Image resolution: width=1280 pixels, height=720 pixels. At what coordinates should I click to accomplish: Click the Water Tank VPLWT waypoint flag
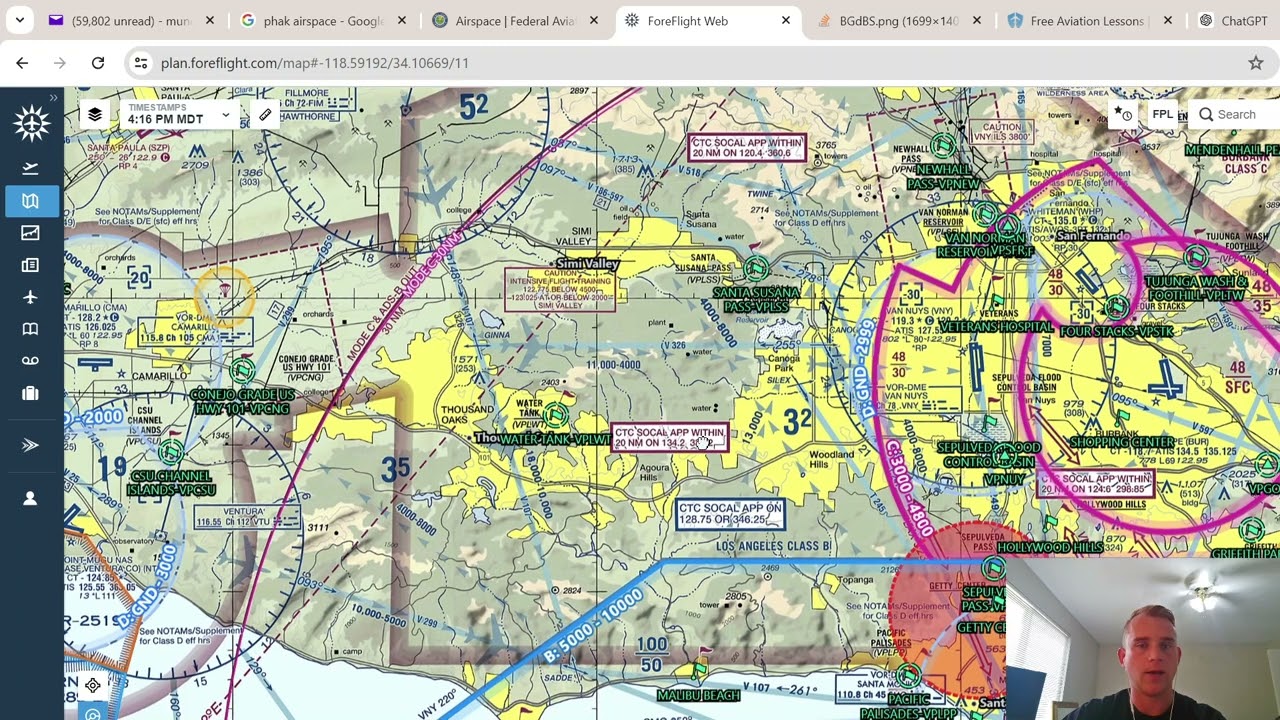coord(557,416)
